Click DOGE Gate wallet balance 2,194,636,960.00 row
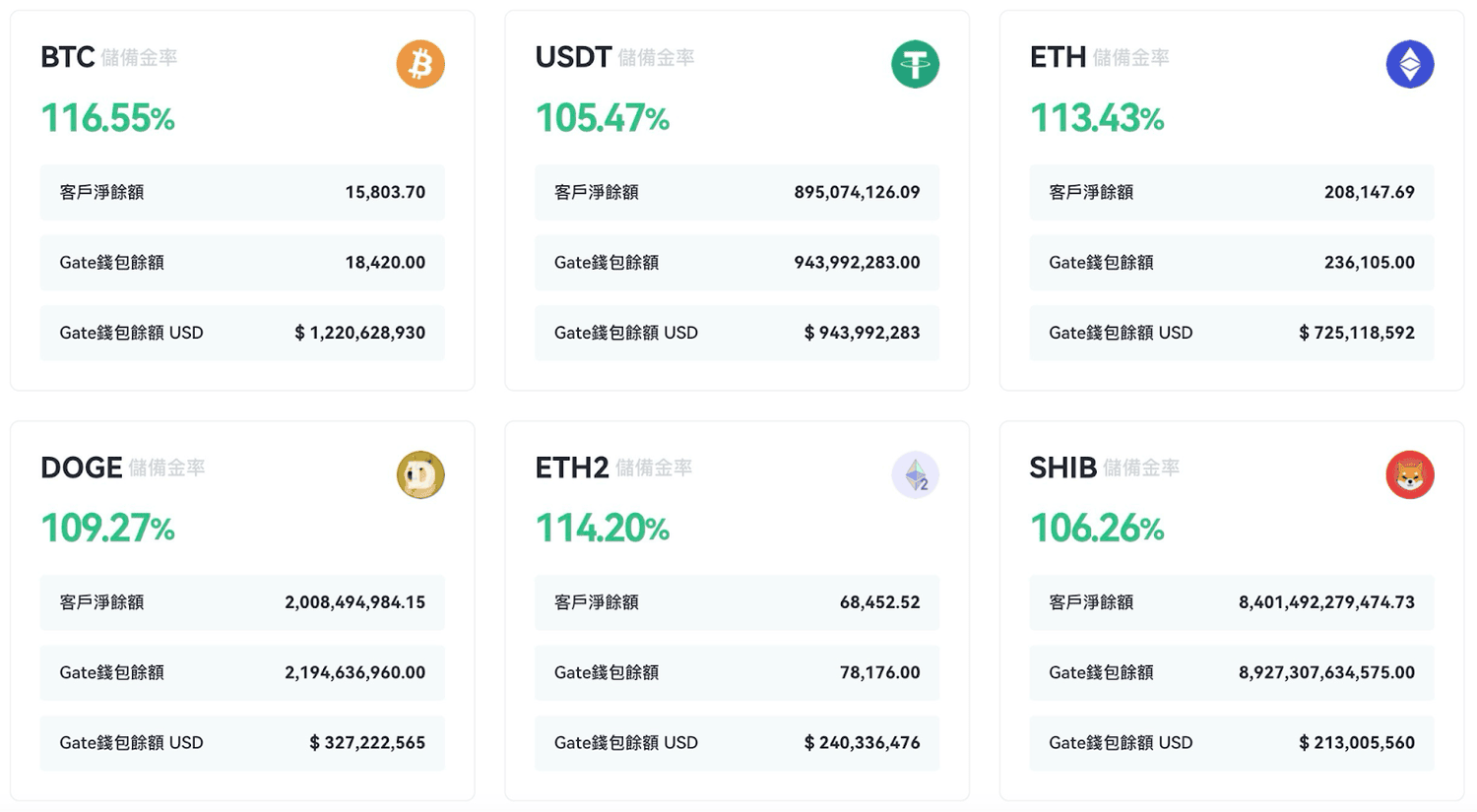Image resolution: width=1477 pixels, height=812 pixels. tap(242, 672)
